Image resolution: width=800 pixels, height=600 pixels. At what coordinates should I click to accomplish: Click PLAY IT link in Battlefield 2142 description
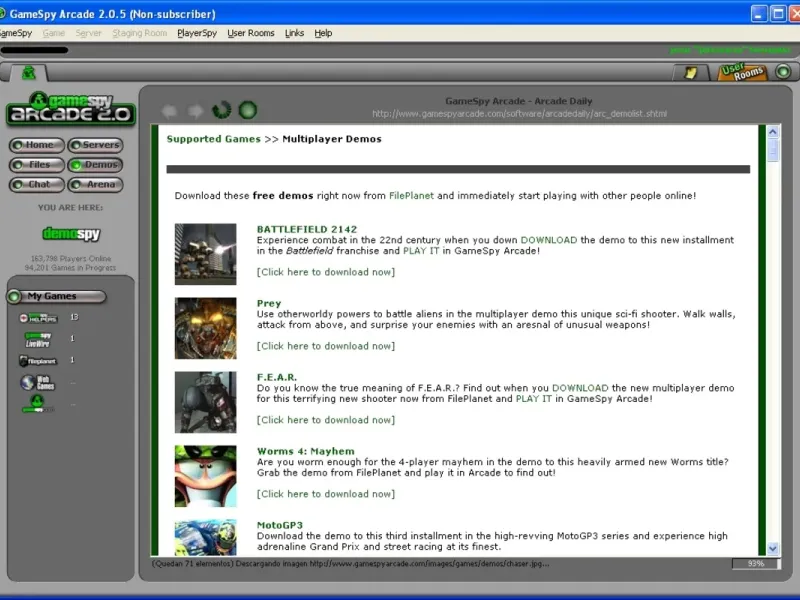pos(421,251)
